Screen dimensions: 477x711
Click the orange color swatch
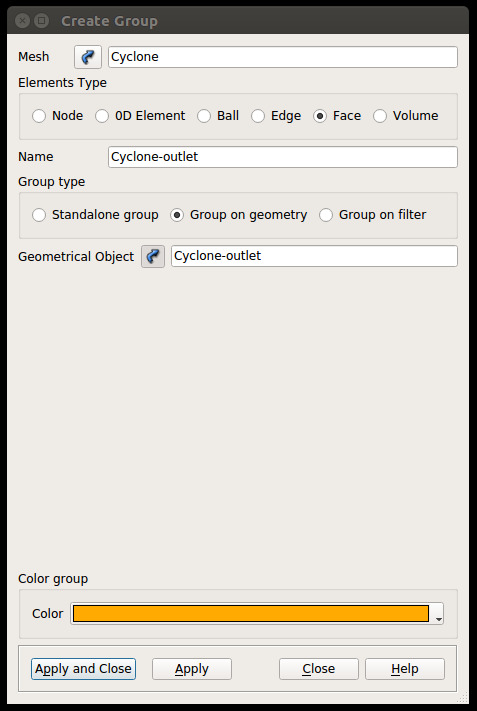pos(251,614)
